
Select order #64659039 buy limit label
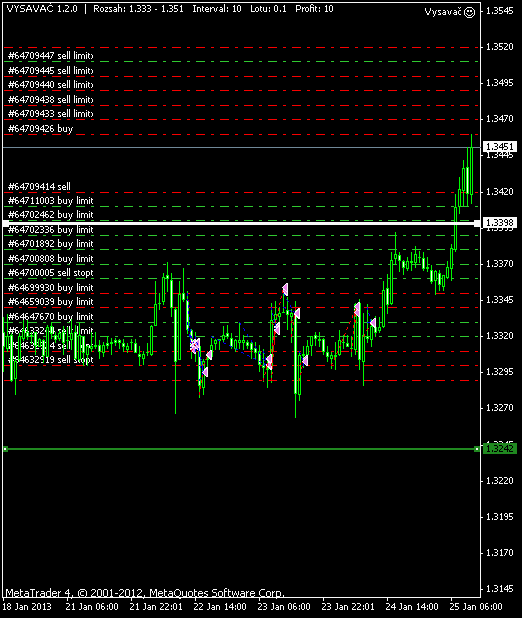(x=50, y=302)
